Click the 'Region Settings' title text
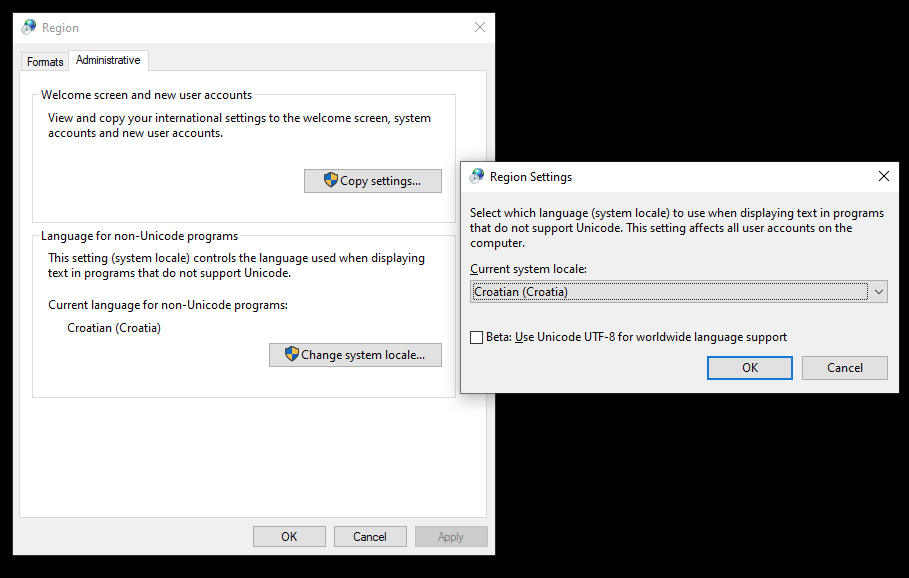The width and height of the screenshot is (909, 578). point(531,177)
